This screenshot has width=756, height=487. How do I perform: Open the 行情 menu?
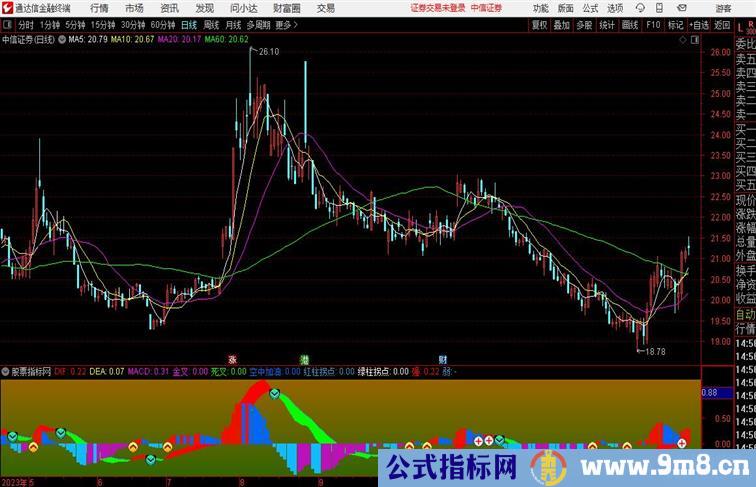click(99, 8)
